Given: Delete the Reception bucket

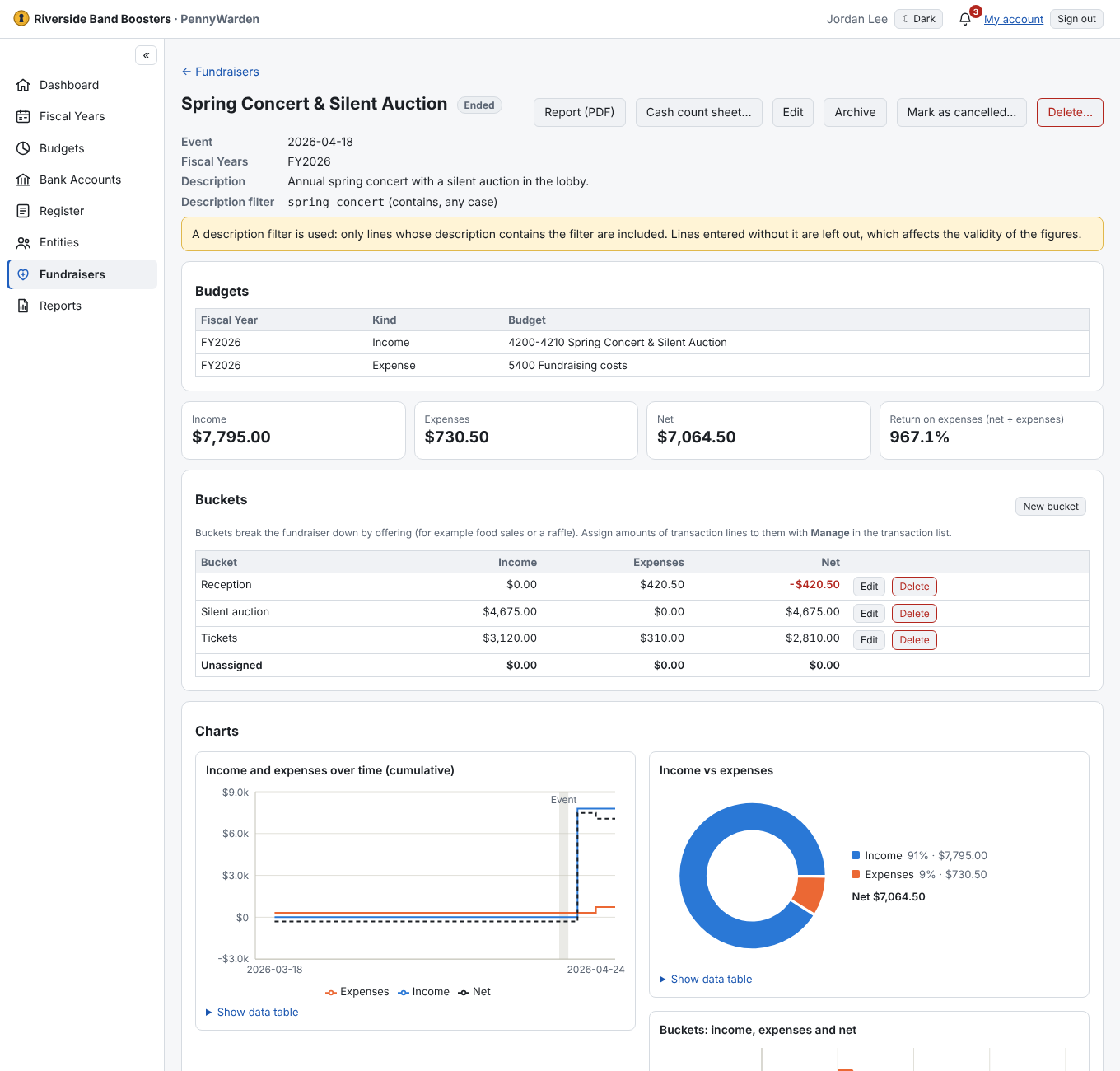Looking at the screenshot, I should pos(914,587).
